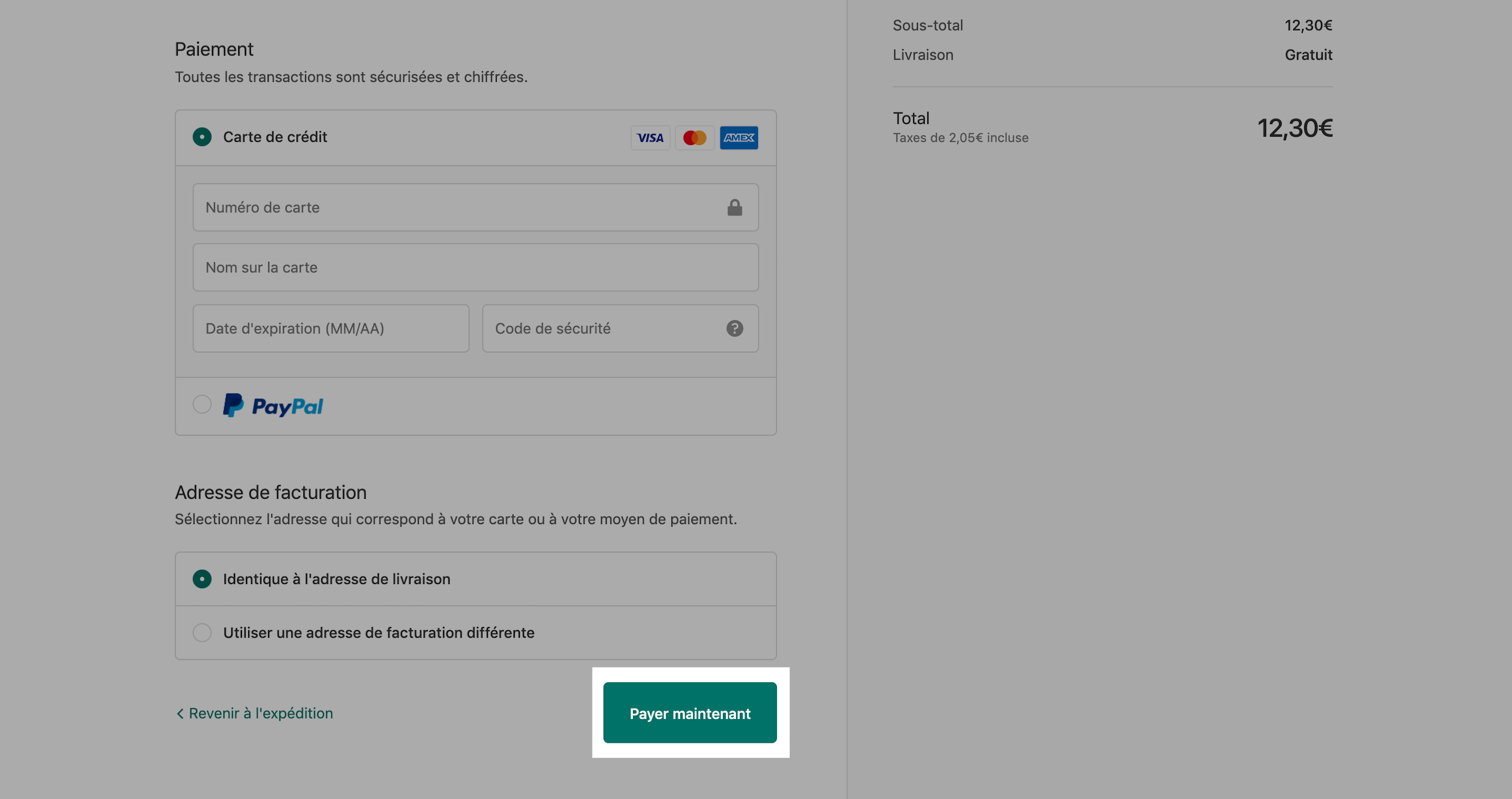Focus the Nom sur la carte field

pyautogui.click(x=475, y=268)
